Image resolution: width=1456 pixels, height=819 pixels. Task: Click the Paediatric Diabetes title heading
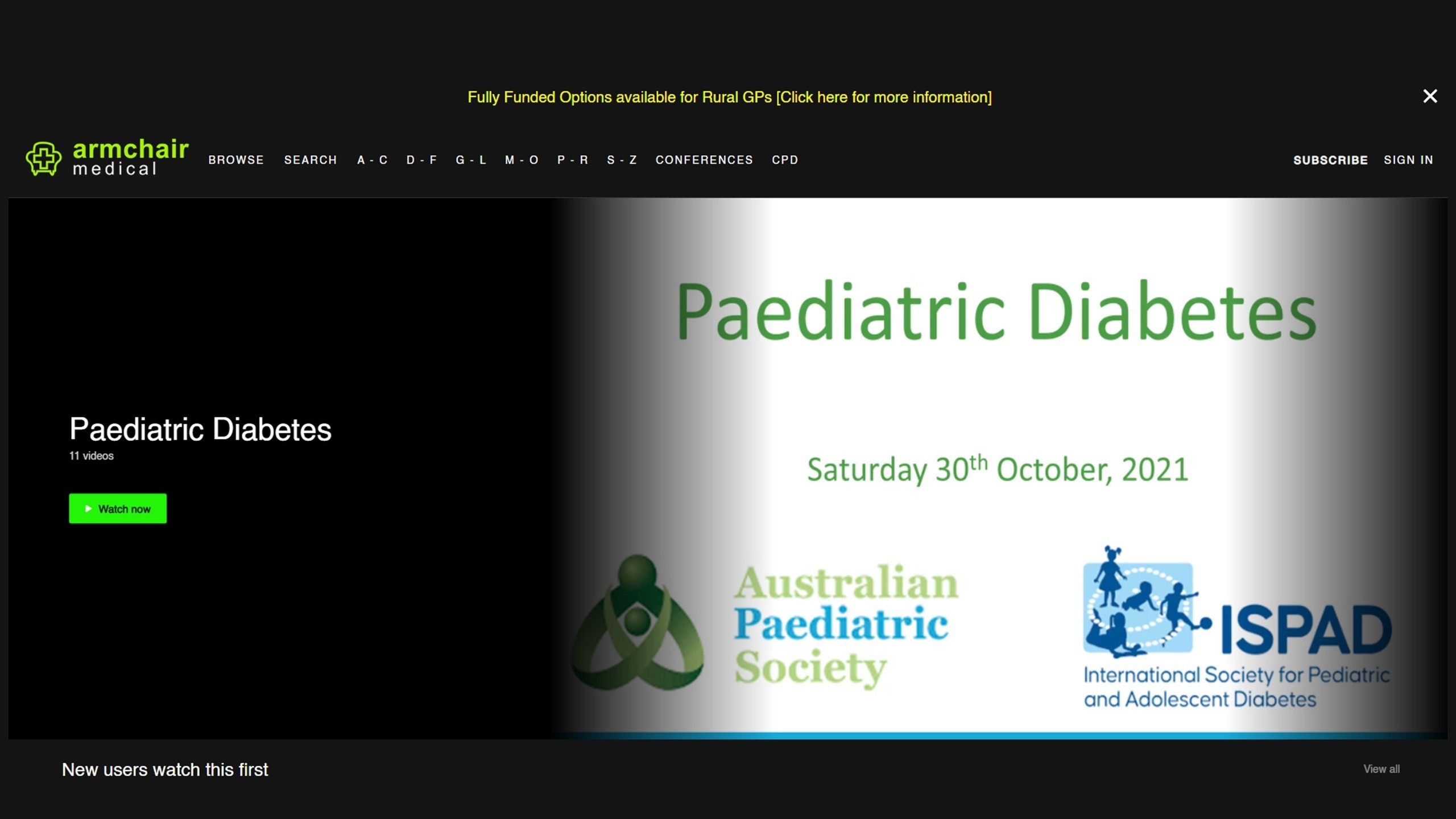coord(200,429)
